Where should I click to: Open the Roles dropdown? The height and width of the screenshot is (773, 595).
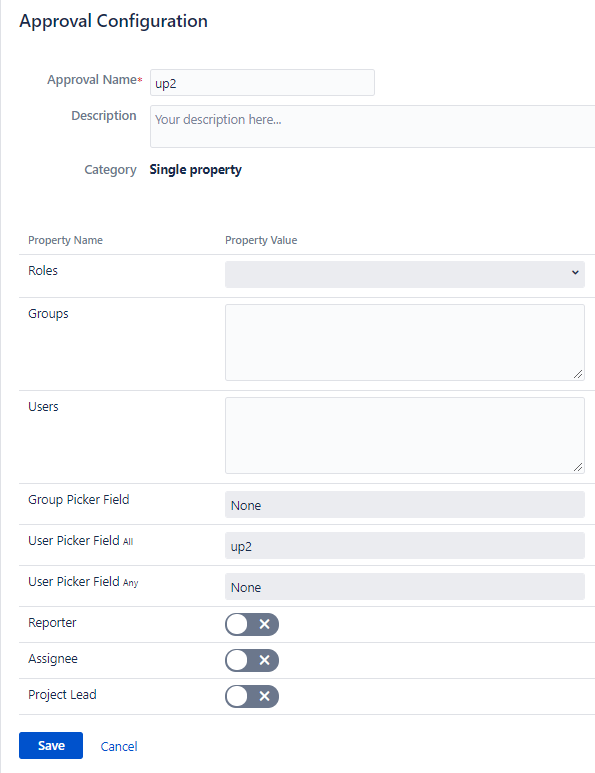[x=405, y=274]
